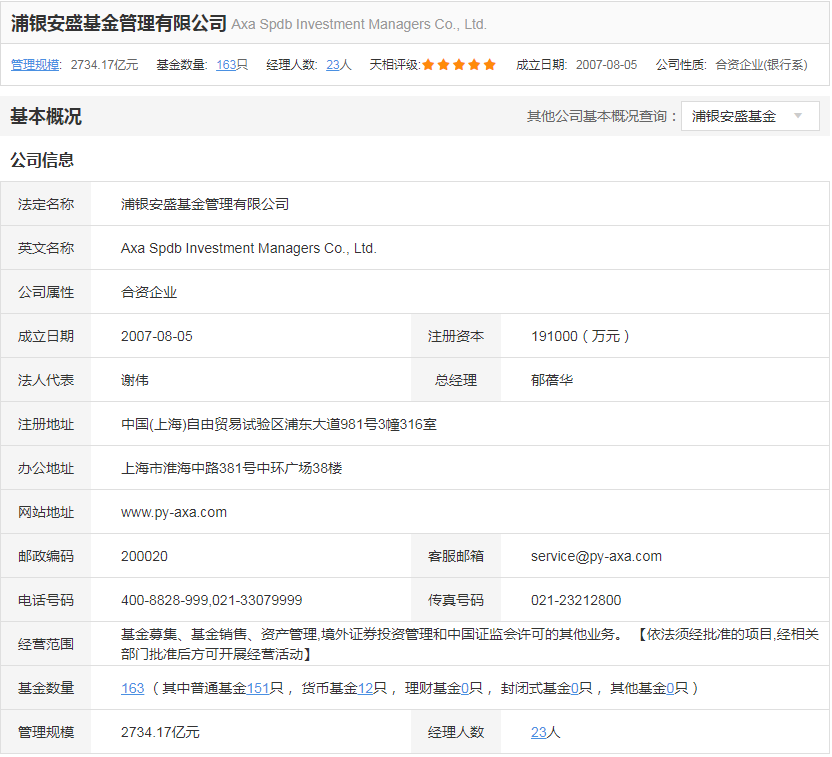Click the 公司信息 section title
Viewport: 832px width, 757px height.
click(x=42, y=160)
